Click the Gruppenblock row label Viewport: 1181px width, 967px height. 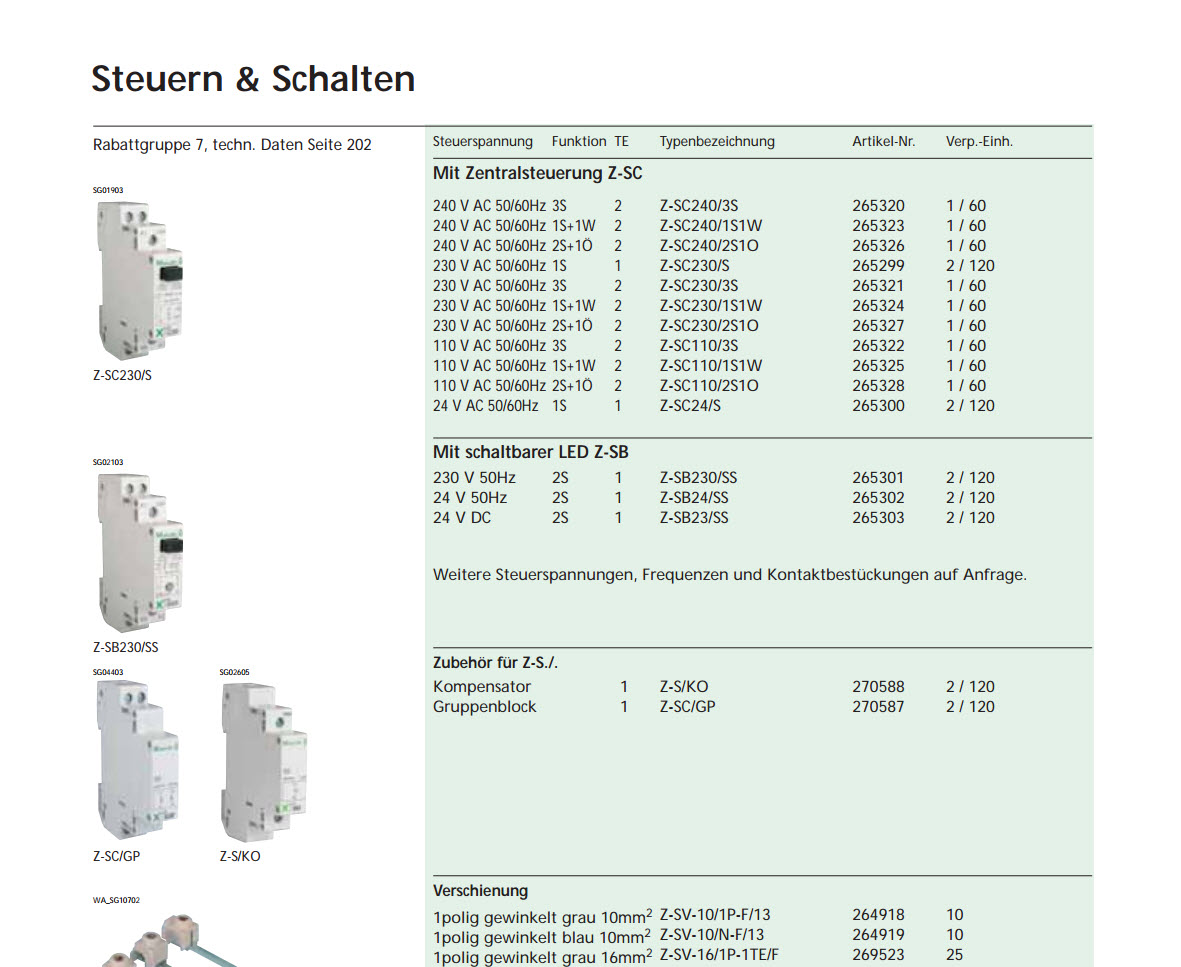pyautogui.click(x=484, y=707)
